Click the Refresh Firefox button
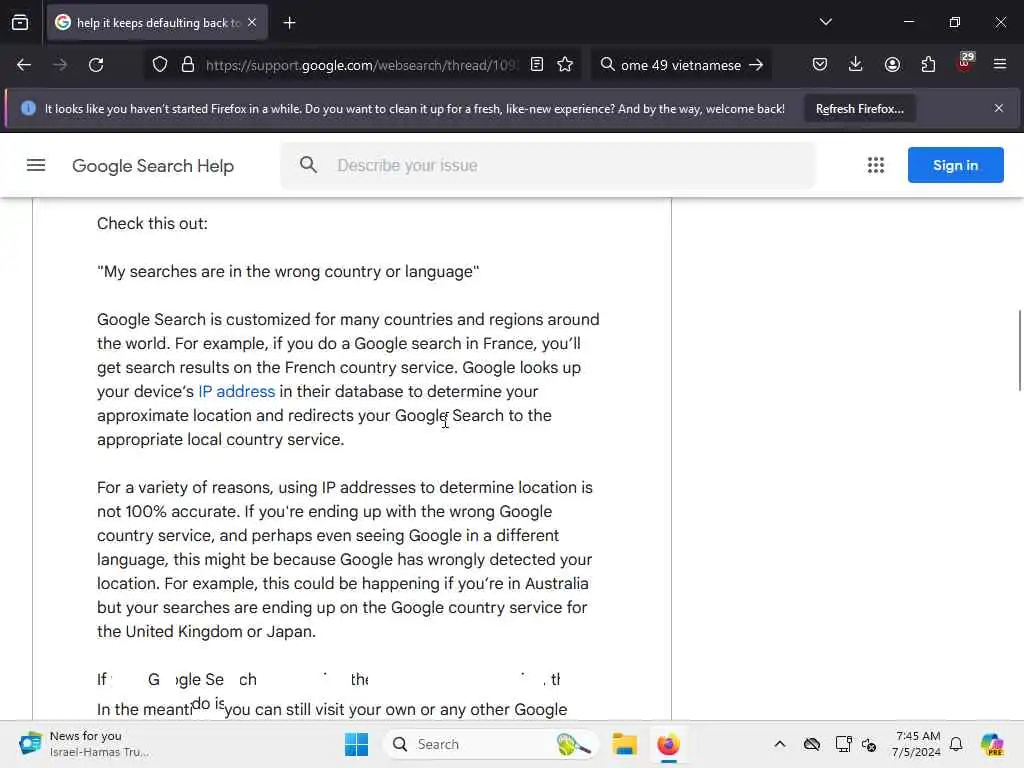1024x768 pixels. (x=859, y=109)
